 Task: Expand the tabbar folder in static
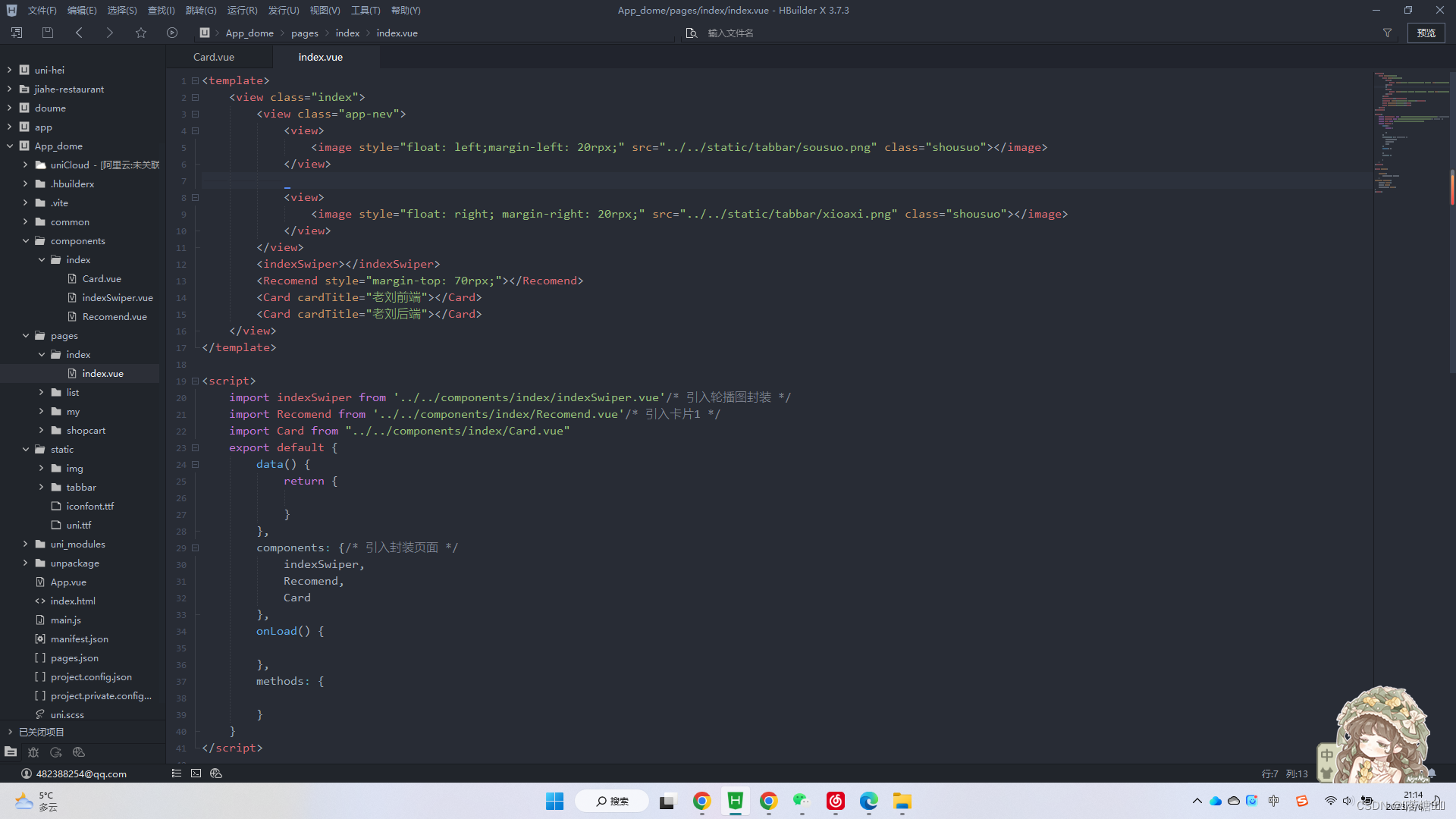(x=42, y=487)
